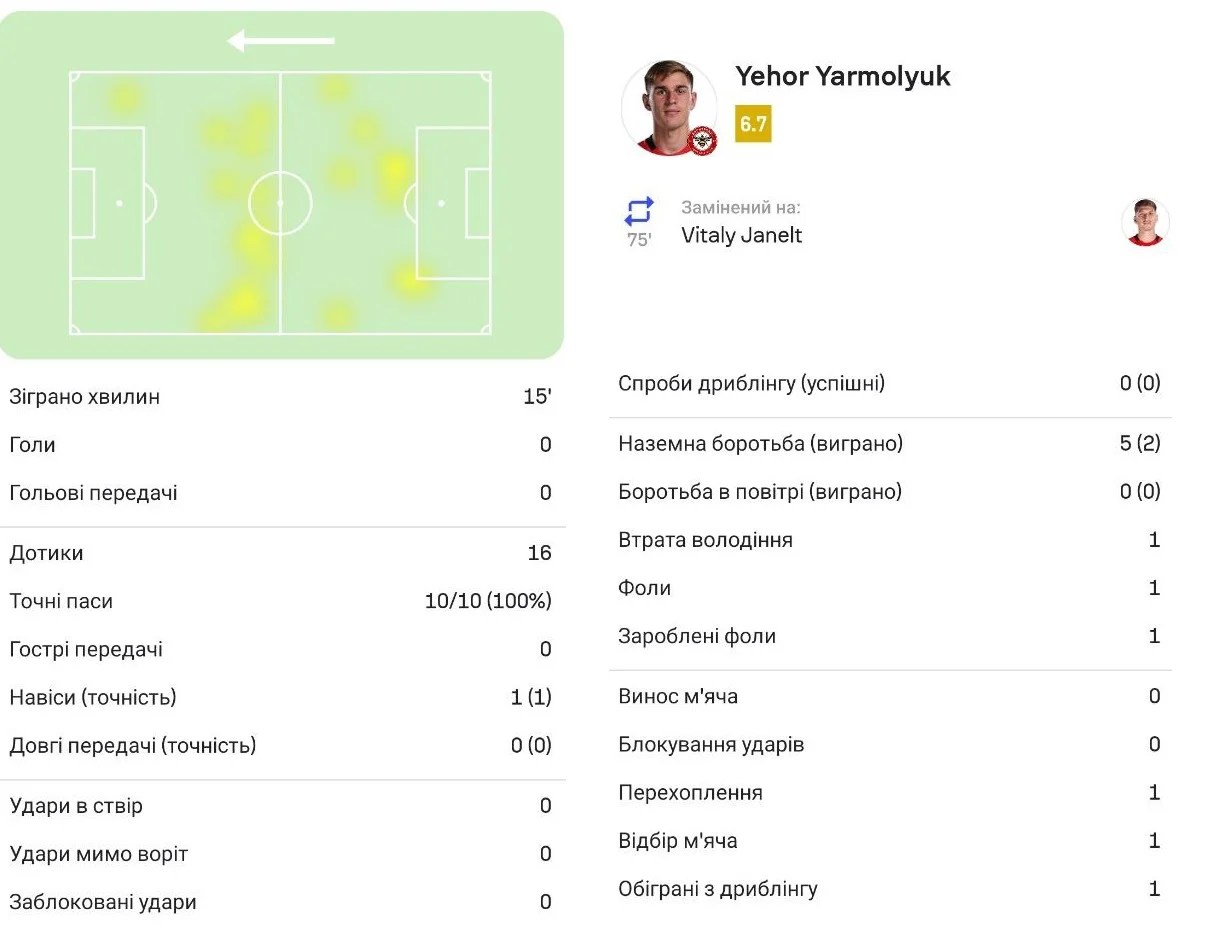Open Vitaly Janelt's small avatar
The image size is (1214, 926).
[x=1145, y=222]
